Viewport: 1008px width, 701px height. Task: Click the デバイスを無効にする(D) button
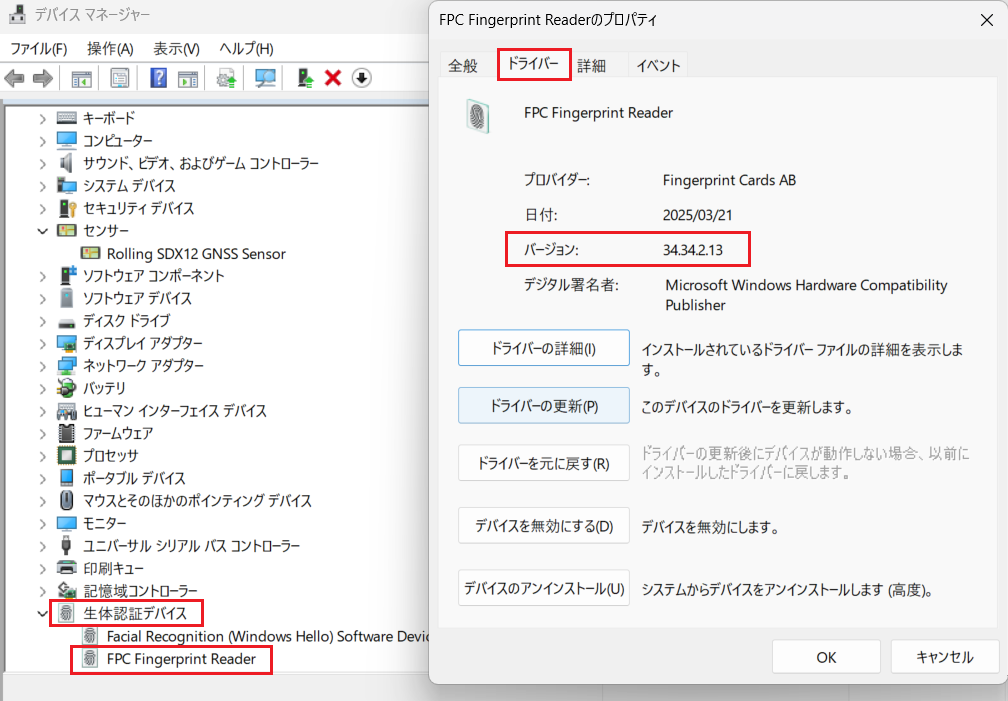[544, 526]
